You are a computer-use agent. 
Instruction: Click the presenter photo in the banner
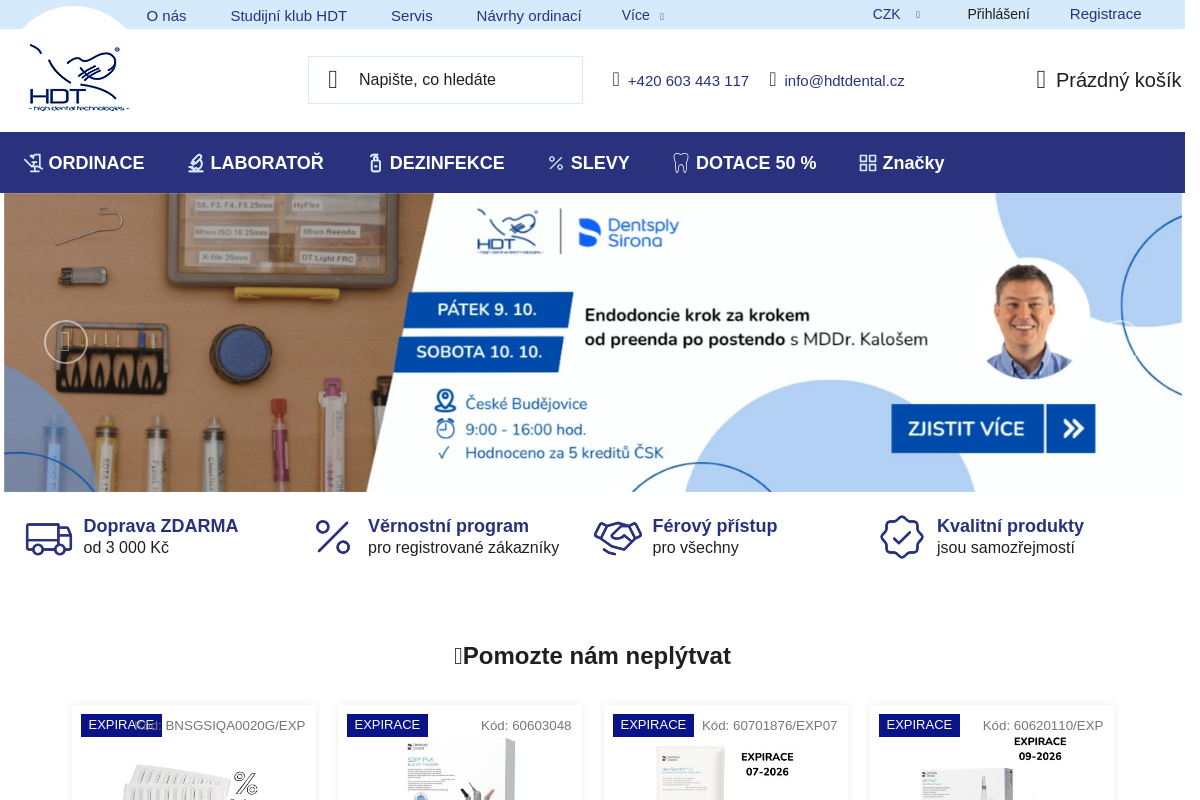[x=1028, y=320]
